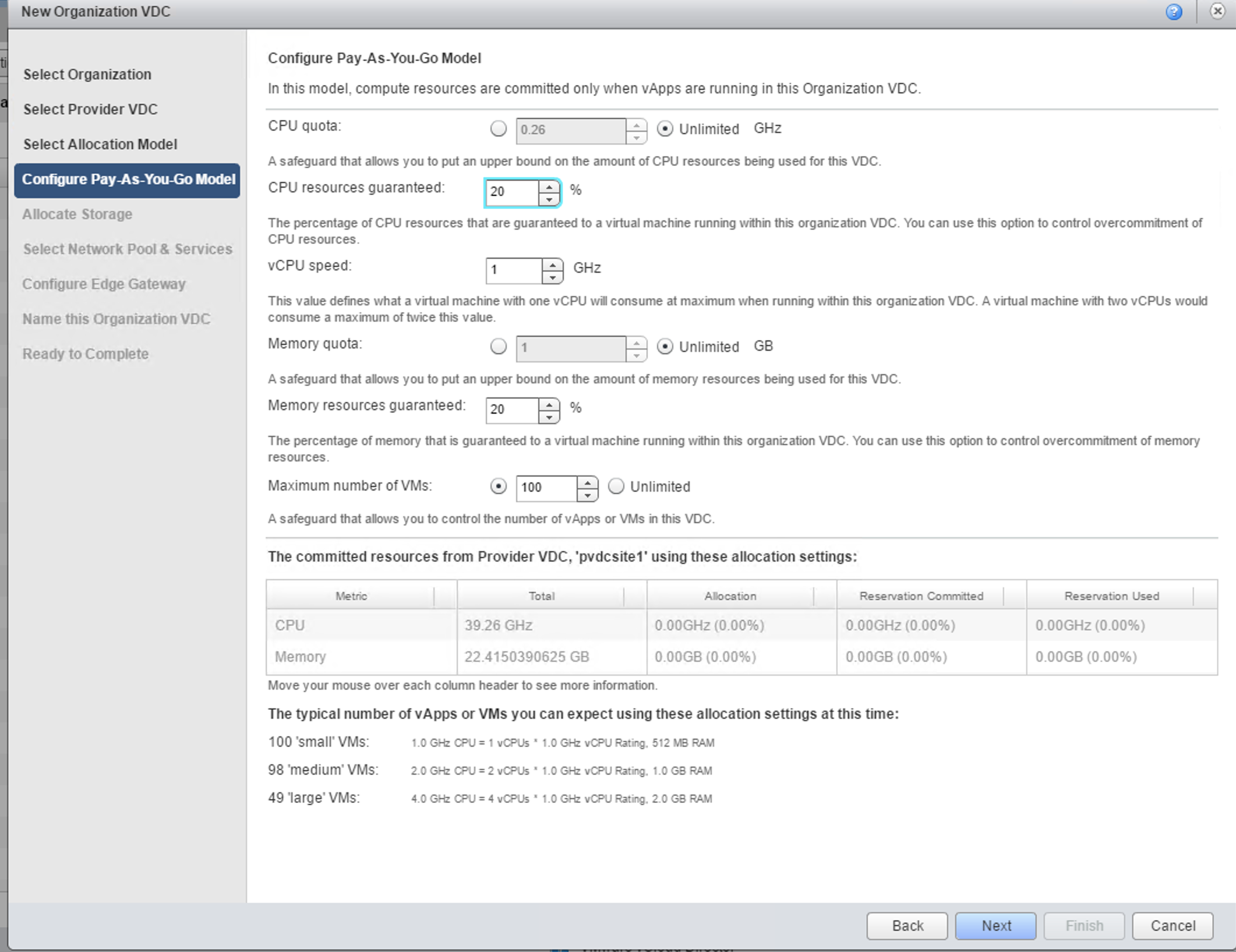Increase vCPU speed using up arrow

pos(552,265)
